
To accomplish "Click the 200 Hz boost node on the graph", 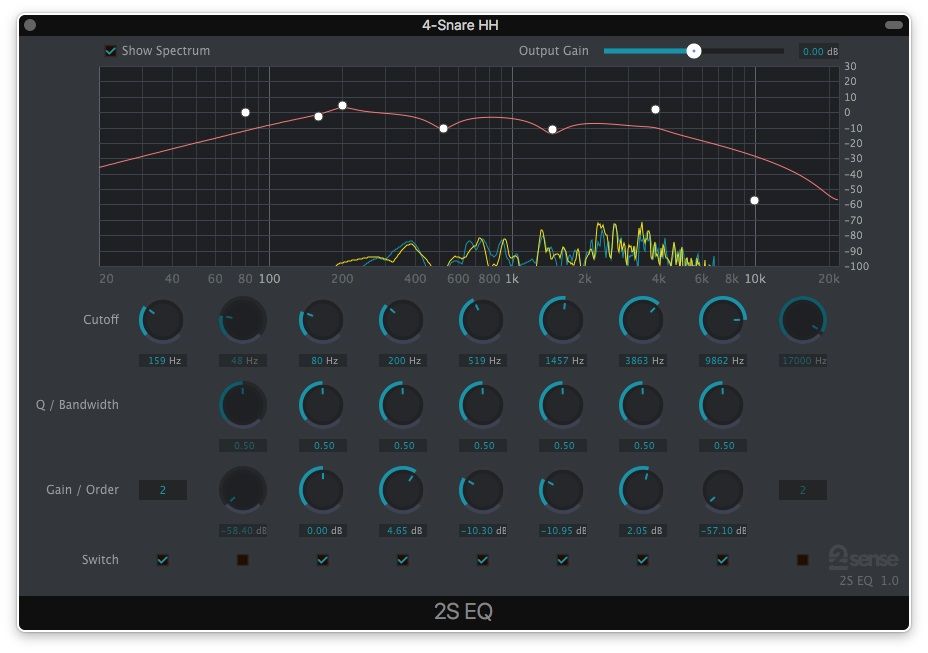I will click(x=342, y=106).
